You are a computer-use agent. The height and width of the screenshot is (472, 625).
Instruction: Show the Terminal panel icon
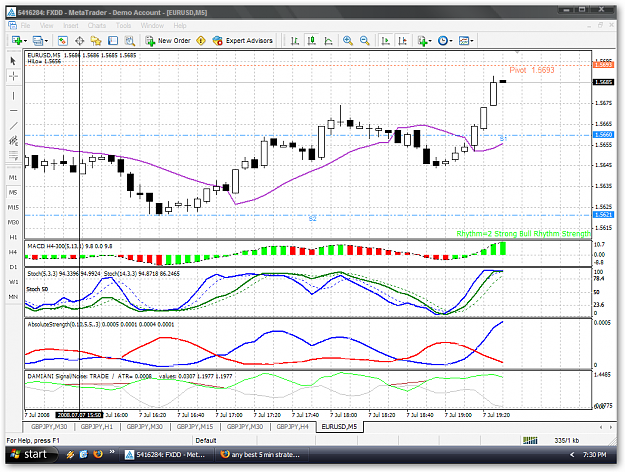113,41
